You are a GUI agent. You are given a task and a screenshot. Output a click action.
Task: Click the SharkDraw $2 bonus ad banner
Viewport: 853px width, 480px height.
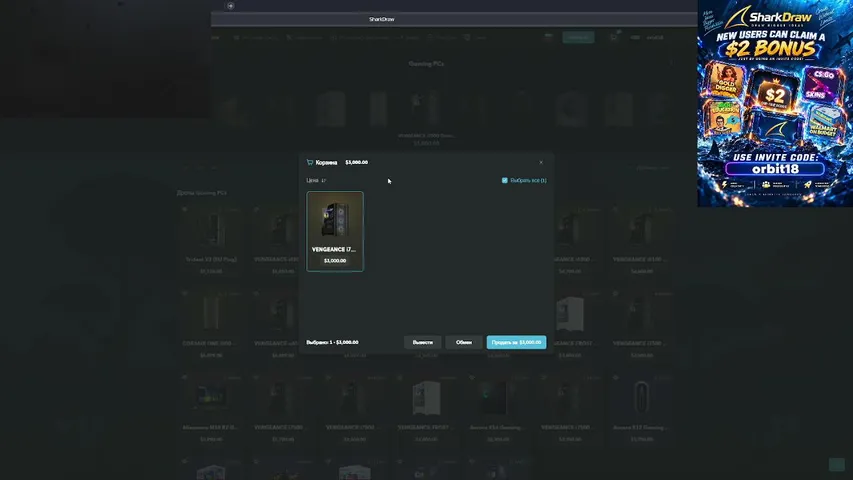point(775,103)
